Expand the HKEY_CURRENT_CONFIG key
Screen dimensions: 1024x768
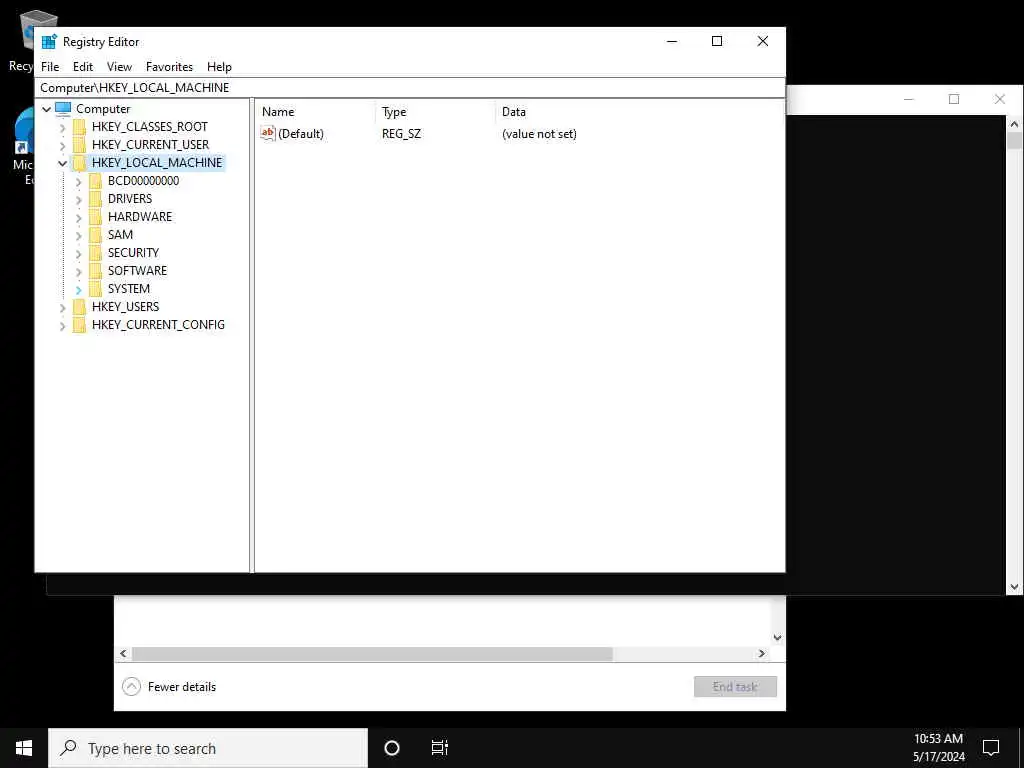click(63, 325)
